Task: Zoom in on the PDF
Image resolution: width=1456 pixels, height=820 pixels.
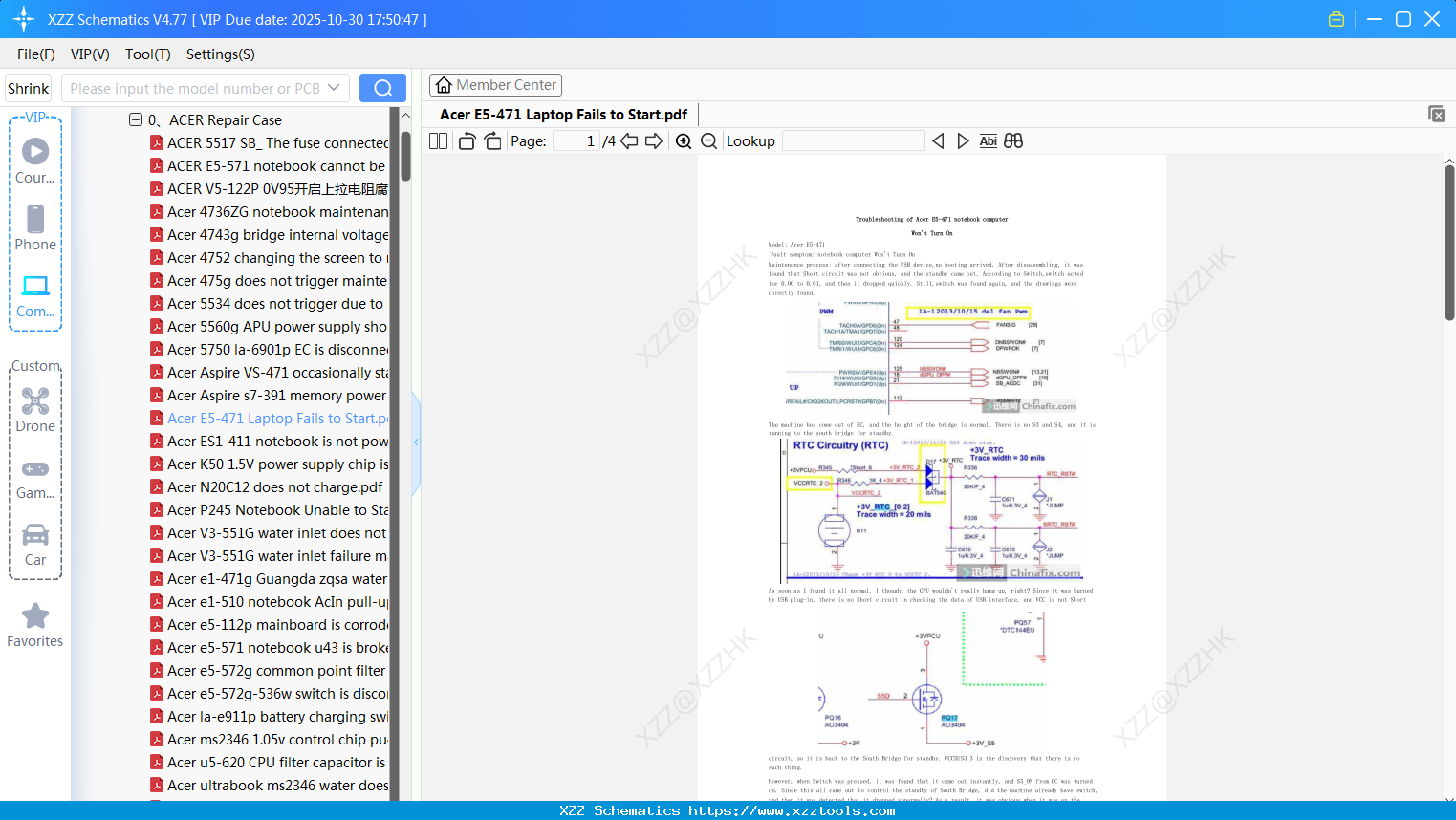Action: pyautogui.click(x=684, y=141)
